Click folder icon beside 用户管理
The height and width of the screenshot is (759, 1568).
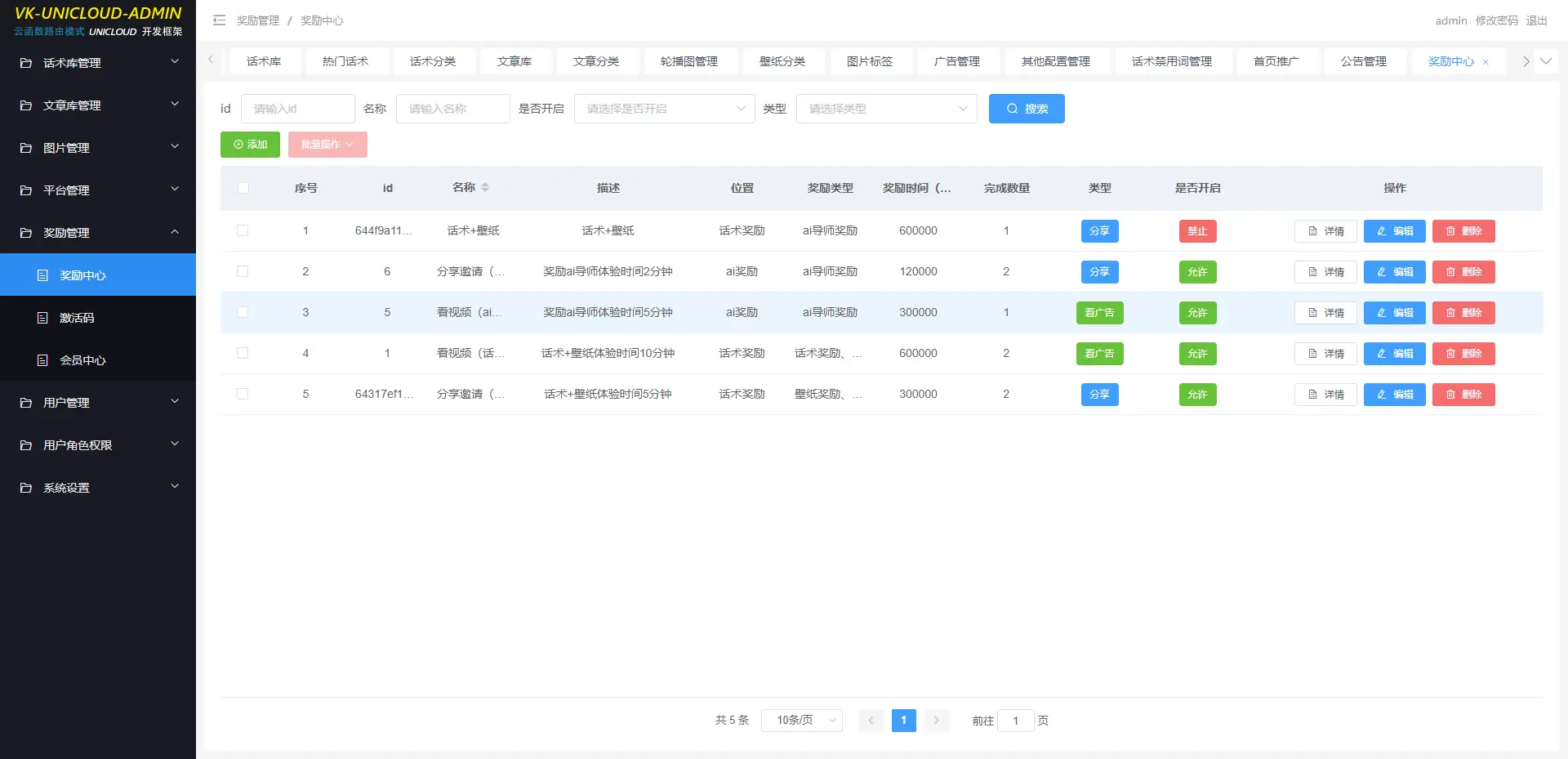[x=26, y=403]
